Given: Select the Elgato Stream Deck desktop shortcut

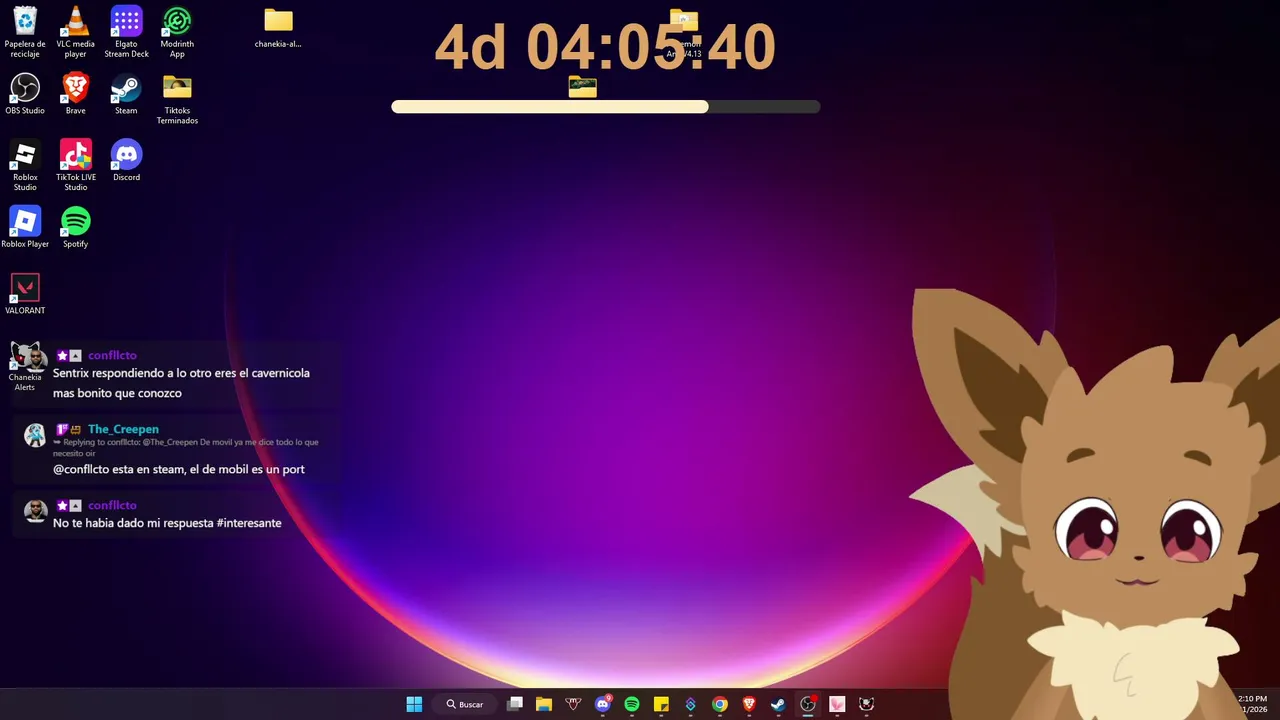Looking at the screenshot, I should 126,31.
